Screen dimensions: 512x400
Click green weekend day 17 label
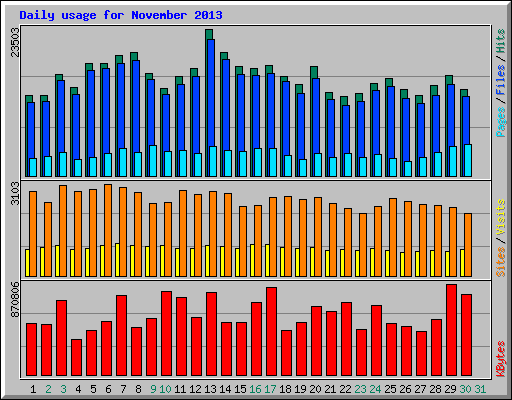point(270,389)
